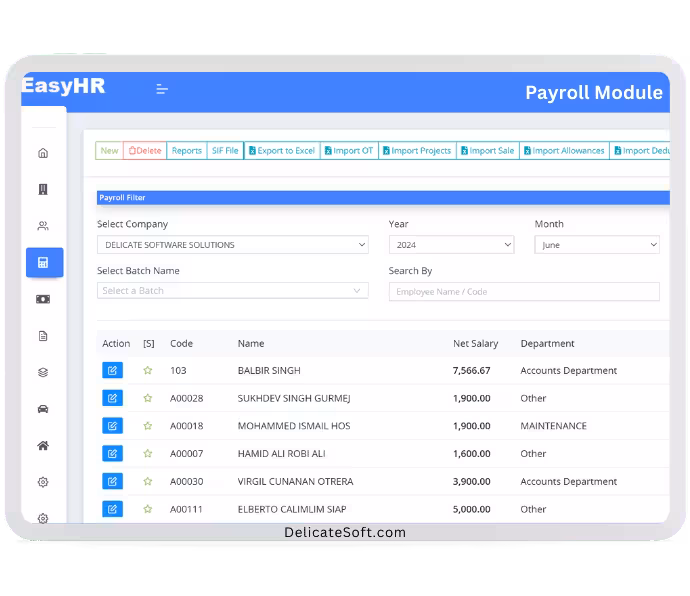The height and width of the screenshot is (596, 690).
Task: Open the vehicle car sidebar icon
Action: click(x=43, y=409)
